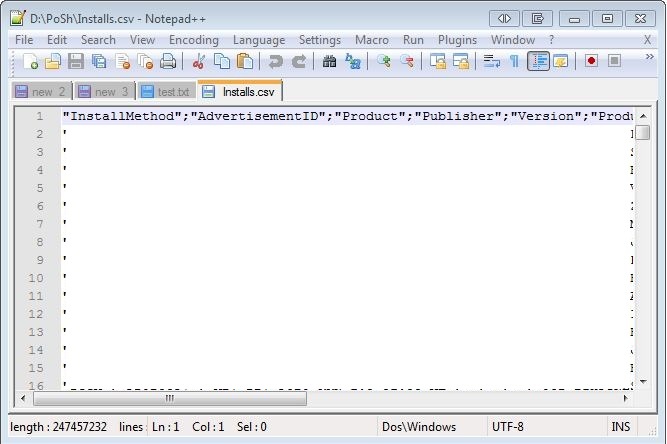The image size is (667, 444).
Task: Switch to the new 2 tab
Action: pyautogui.click(x=41, y=91)
